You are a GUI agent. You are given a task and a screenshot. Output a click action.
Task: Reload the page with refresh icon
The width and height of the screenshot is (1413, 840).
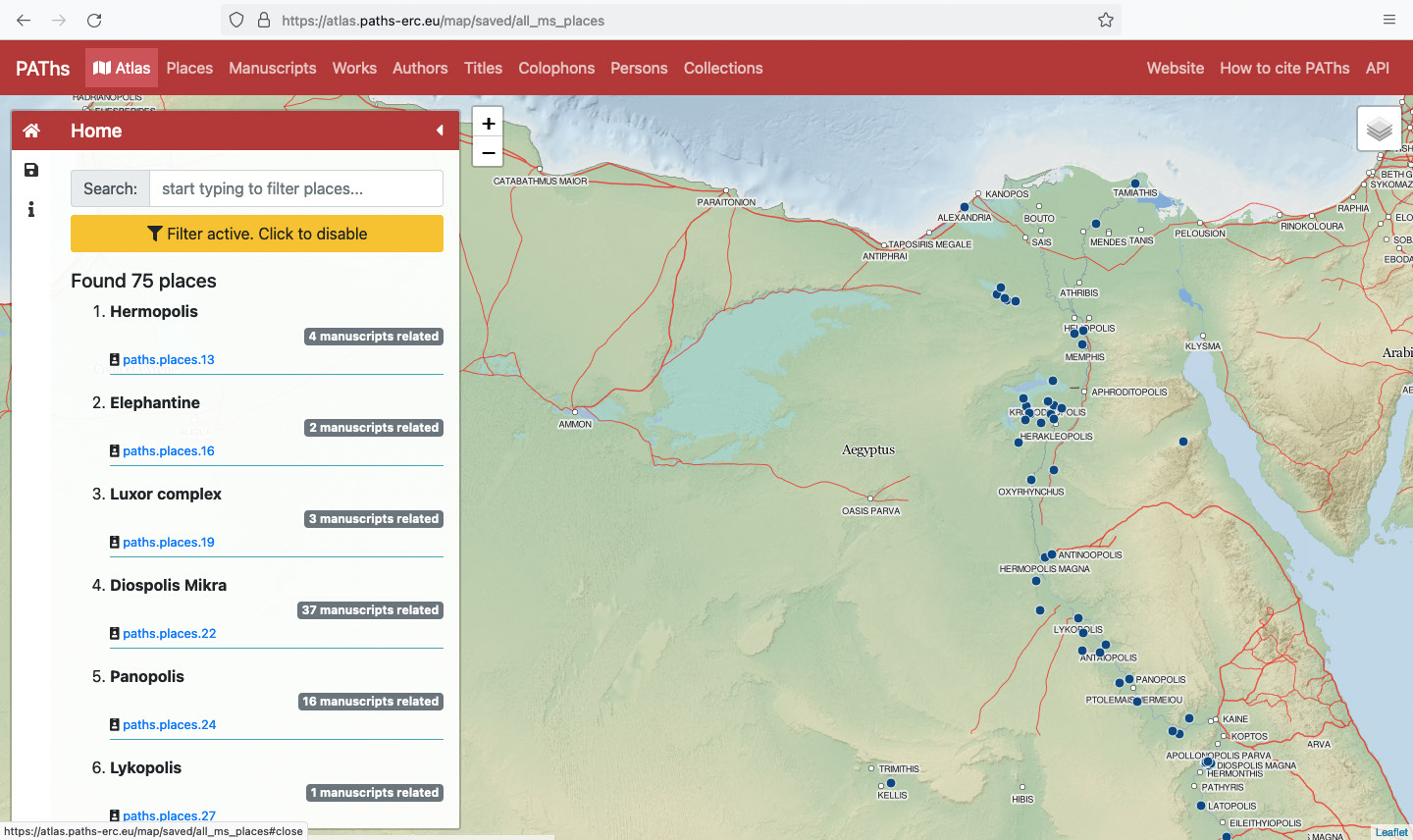[x=94, y=20]
